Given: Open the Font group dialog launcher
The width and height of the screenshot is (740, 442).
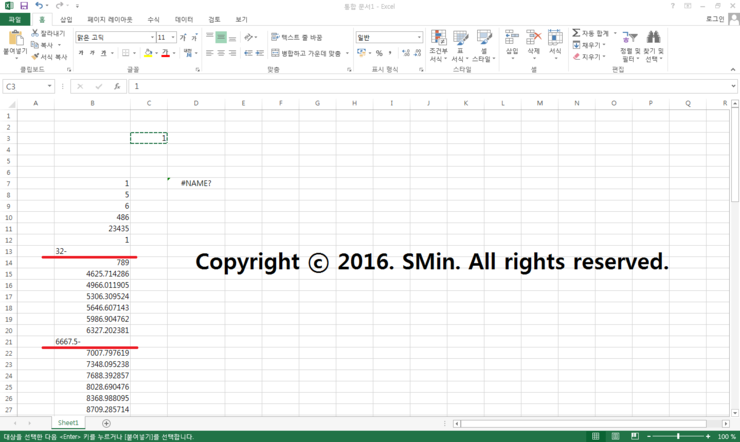Looking at the screenshot, I should coord(198,69).
